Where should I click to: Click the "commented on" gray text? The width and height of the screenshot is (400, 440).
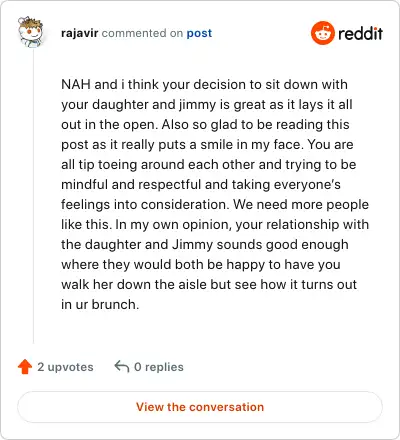(142, 33)
